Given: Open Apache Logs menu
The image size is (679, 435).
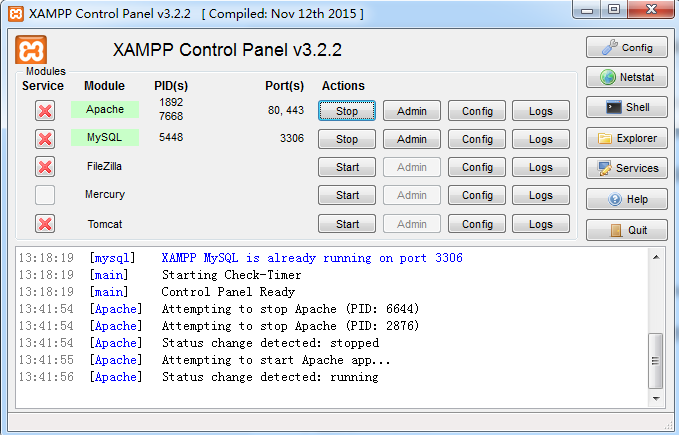Looking at the screenshot, I should pyautogui.click(x=541, y=111).
